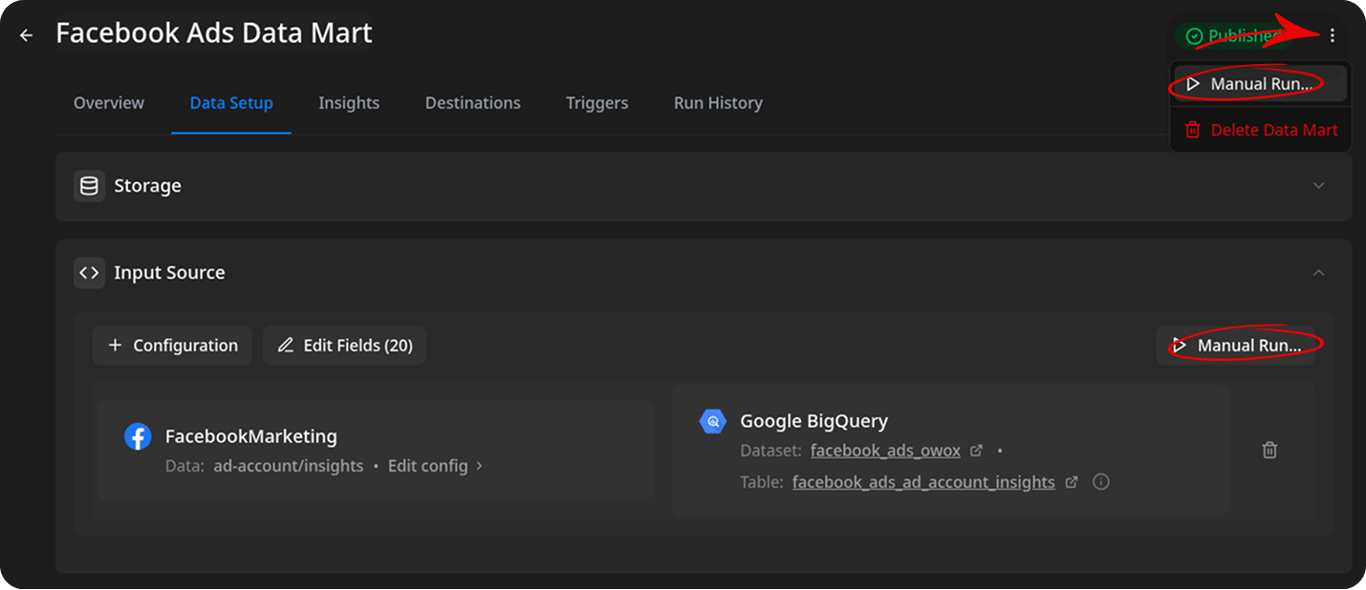Click the Input Source code icon
The width and height of the screenshot is (1366, 590).
(x=89, y=273)
